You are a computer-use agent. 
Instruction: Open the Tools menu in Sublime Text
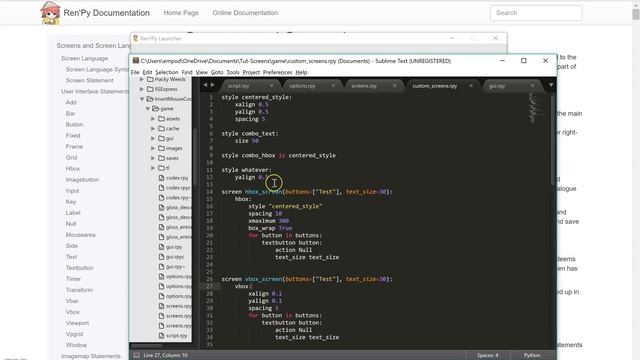pos(233,72)
